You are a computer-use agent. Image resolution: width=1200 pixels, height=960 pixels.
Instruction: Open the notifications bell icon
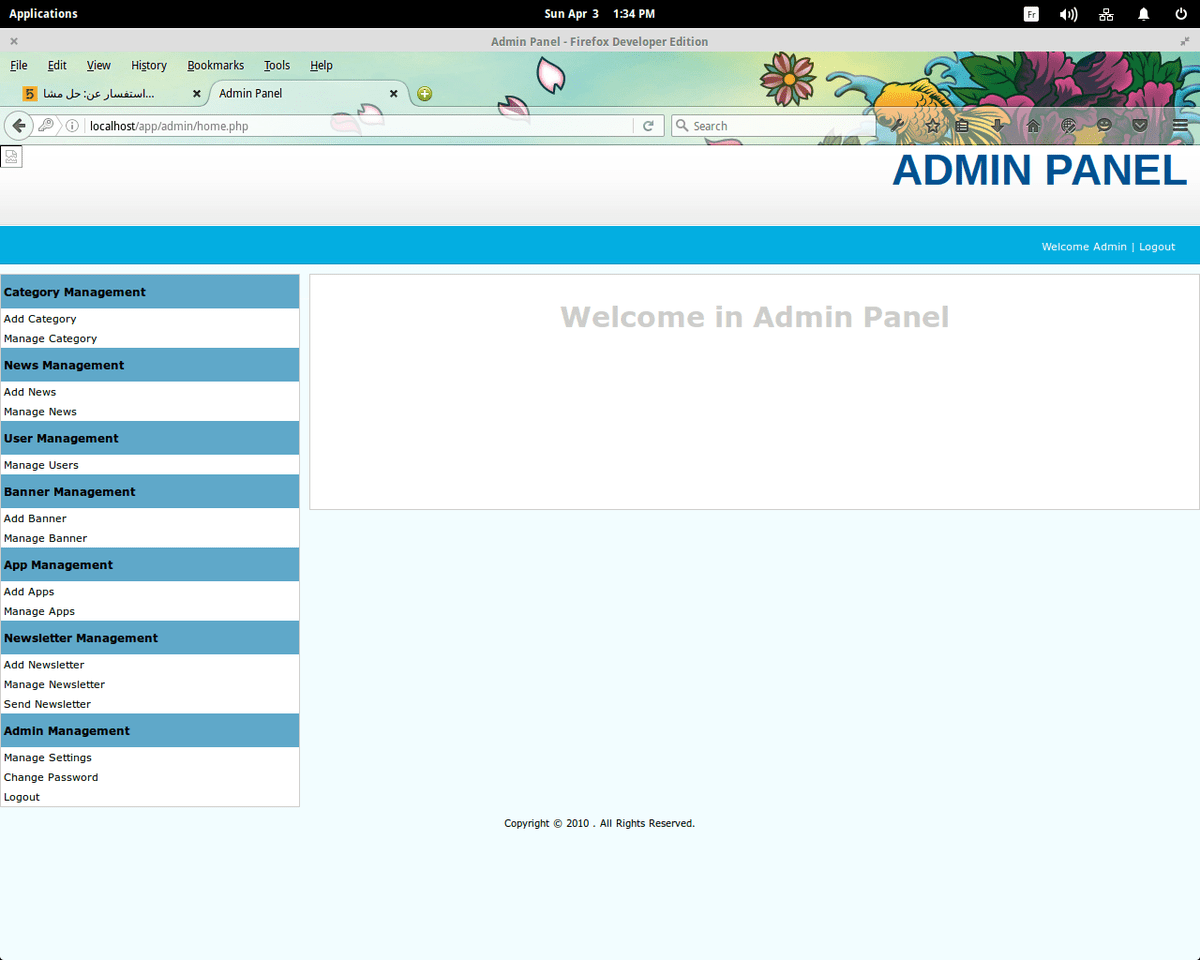click(x=1143, y=14)
